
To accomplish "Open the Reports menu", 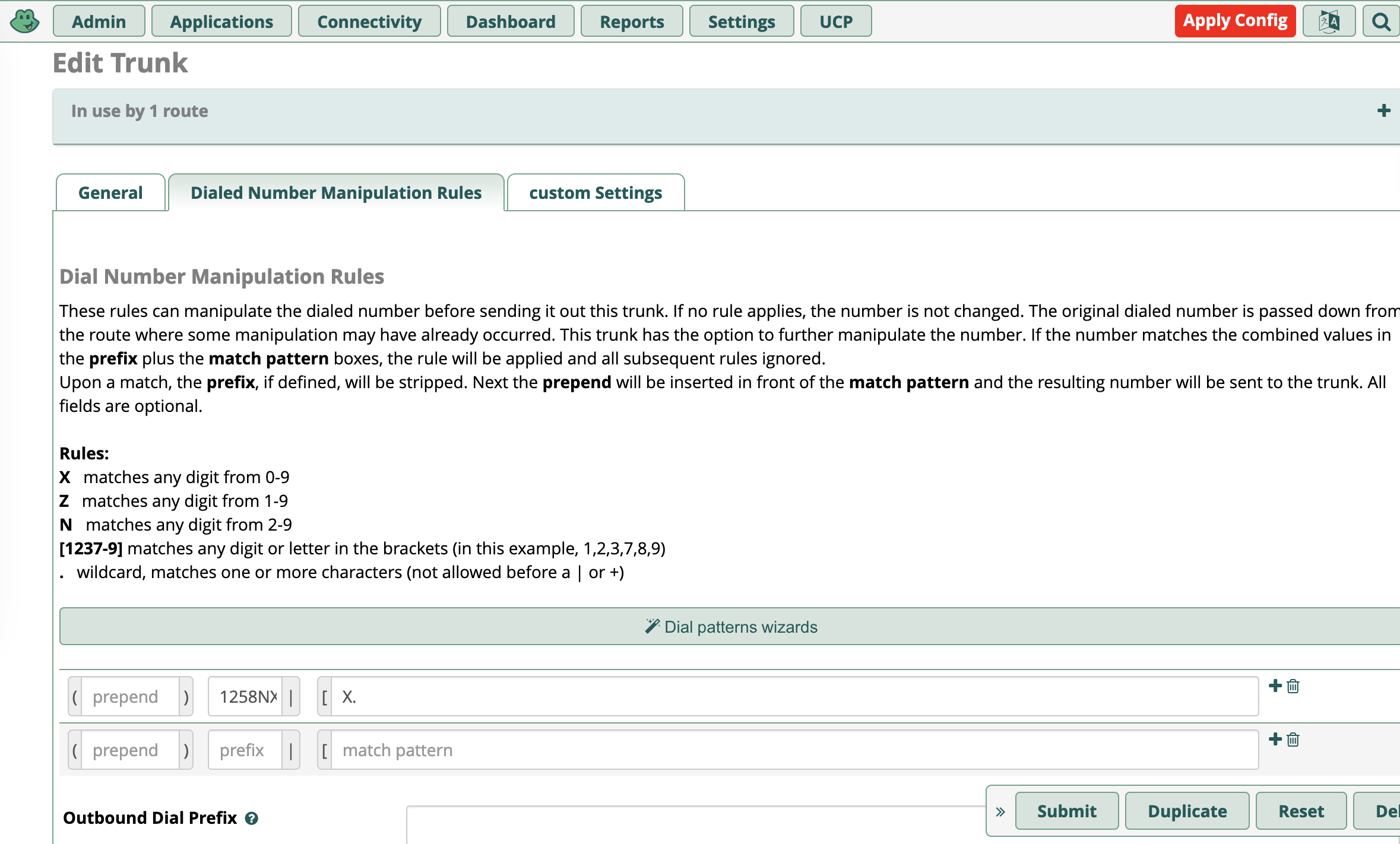I will (x=631, y=21).
